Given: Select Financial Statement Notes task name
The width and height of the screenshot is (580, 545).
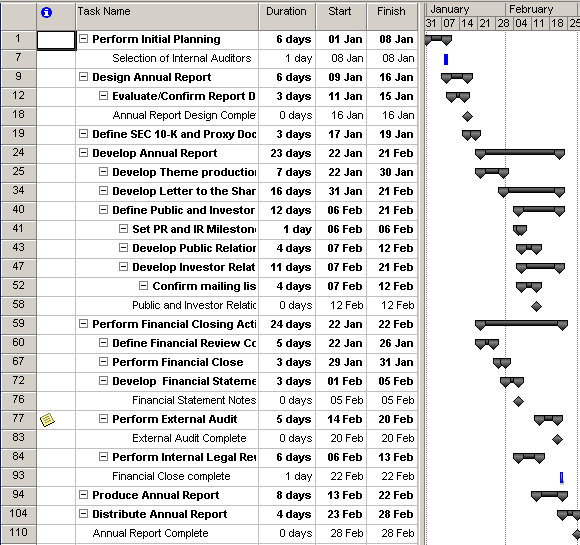Looking at the screenshot, I should (x=194, y=400).
